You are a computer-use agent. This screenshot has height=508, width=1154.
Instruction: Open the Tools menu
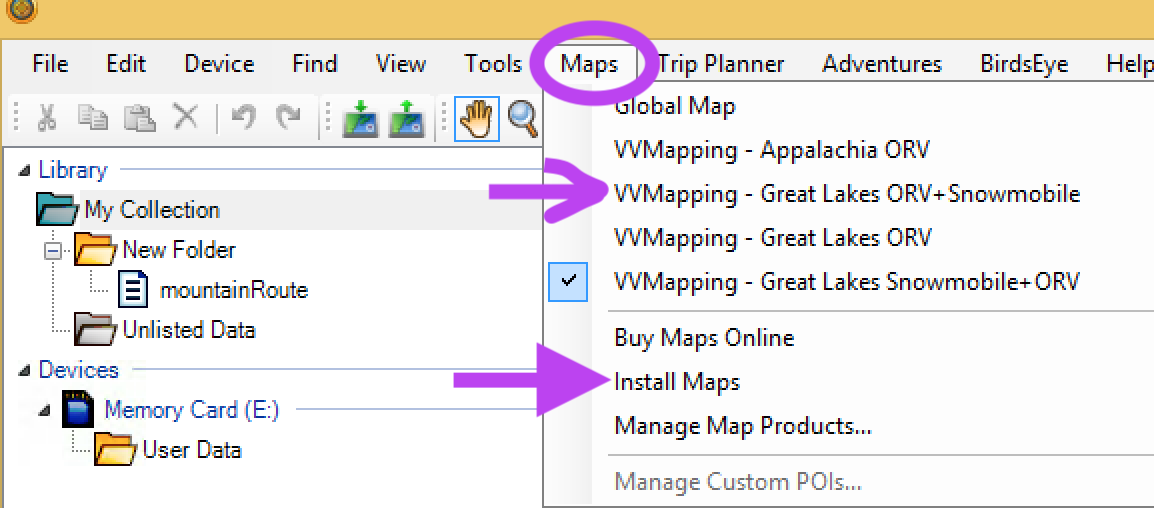494,64
